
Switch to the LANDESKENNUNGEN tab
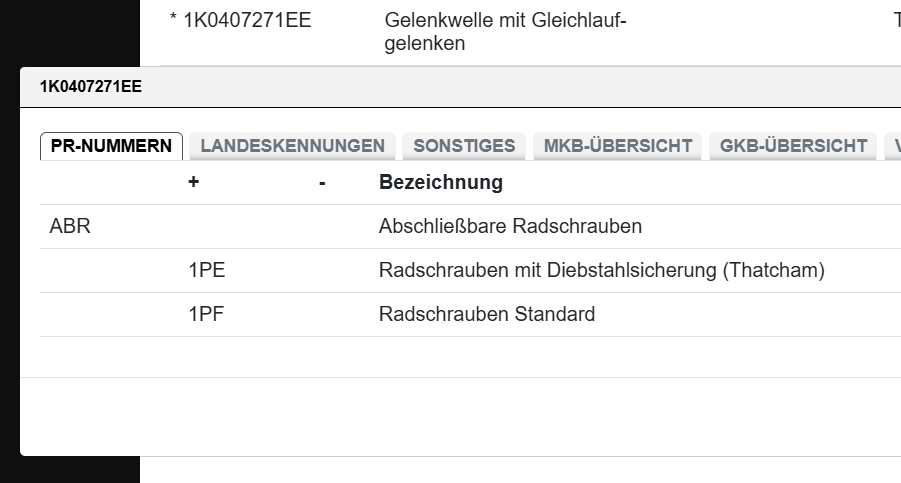coord(292,146)
